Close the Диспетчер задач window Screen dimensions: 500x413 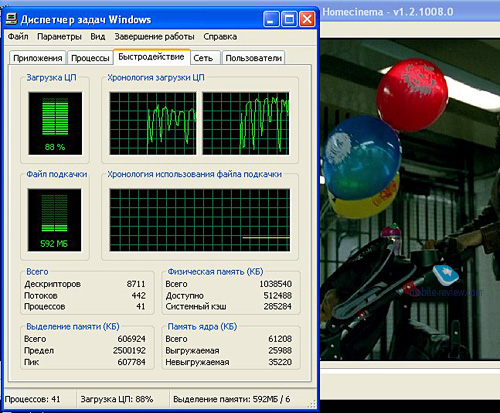click(x=307, y=19)
